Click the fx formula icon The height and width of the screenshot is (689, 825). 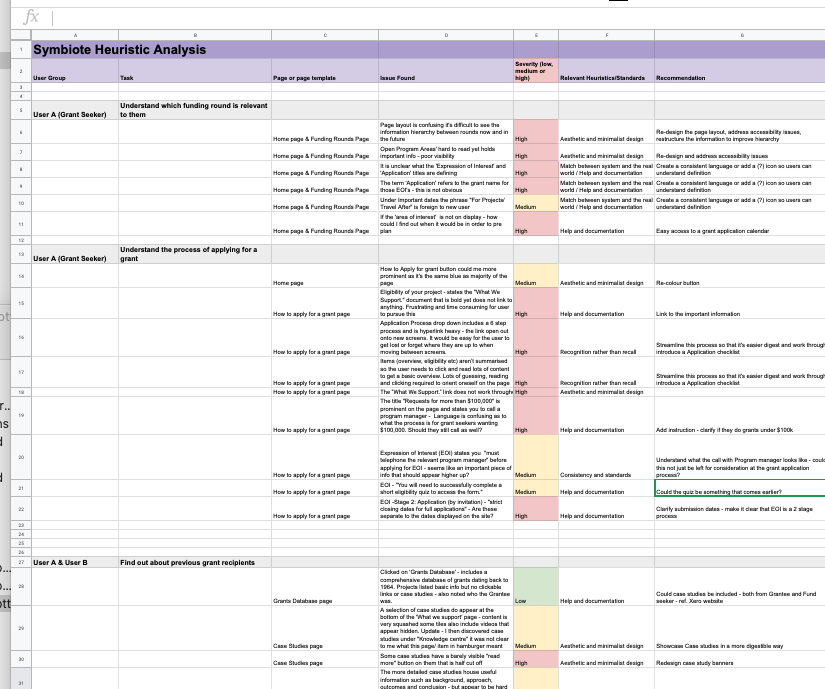pos(31,17)
